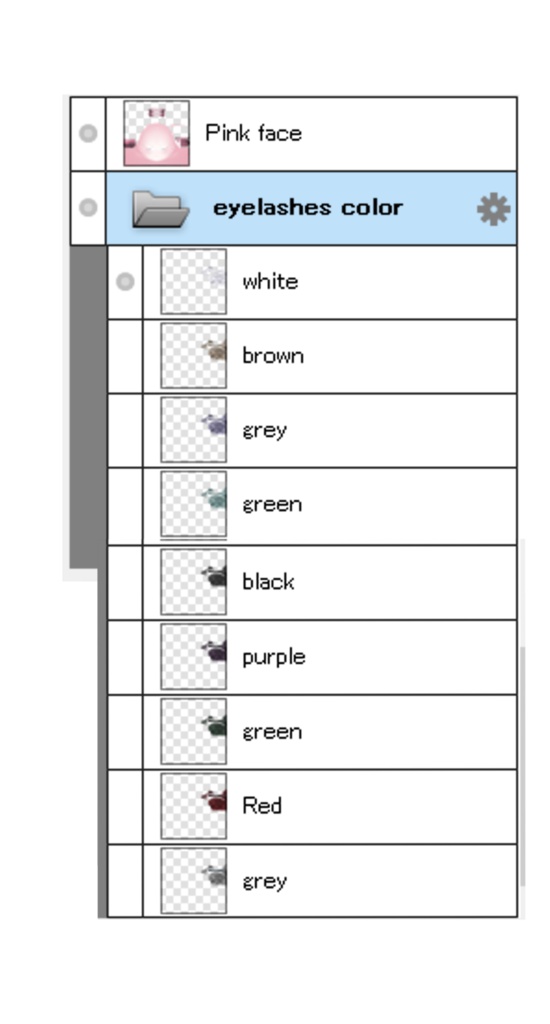Hide the eyelashes color folder

(88, 208)
